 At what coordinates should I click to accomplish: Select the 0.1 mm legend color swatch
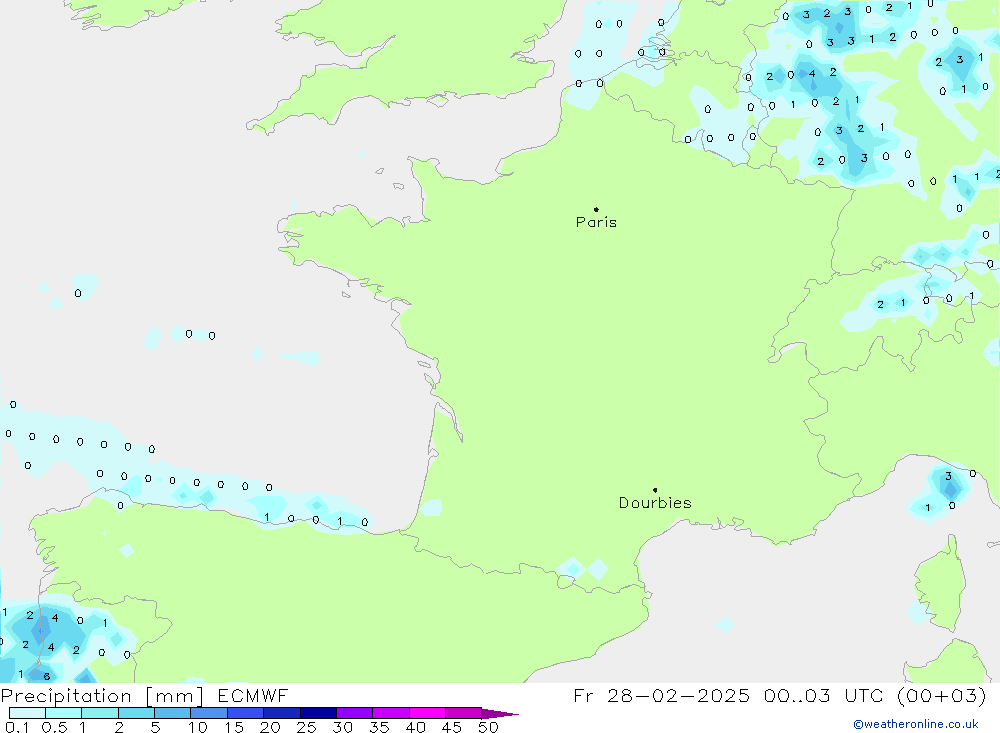pyautogui.click(x=27, y=713)
